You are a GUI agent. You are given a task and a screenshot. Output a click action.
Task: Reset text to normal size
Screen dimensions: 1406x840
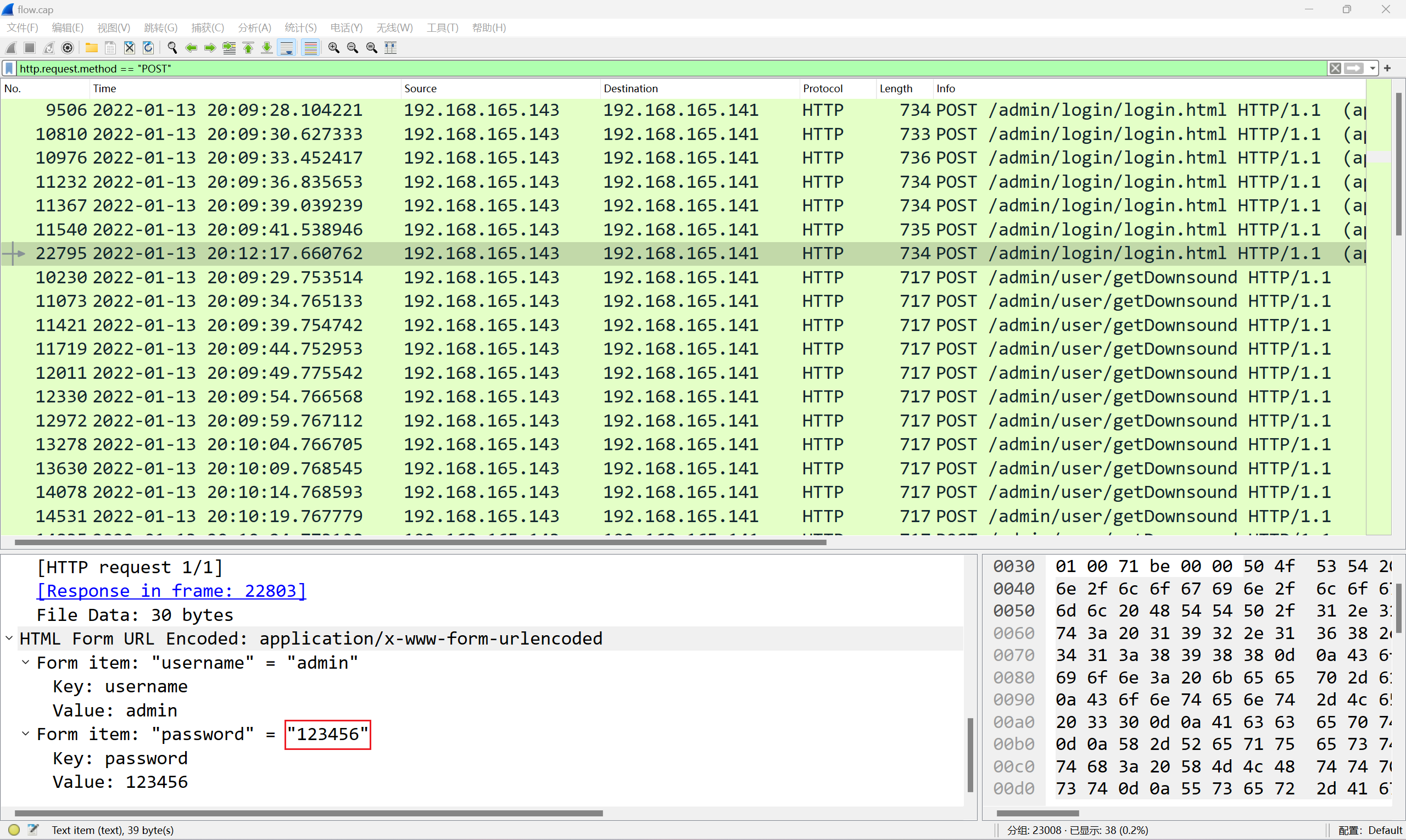coord(372,48)
